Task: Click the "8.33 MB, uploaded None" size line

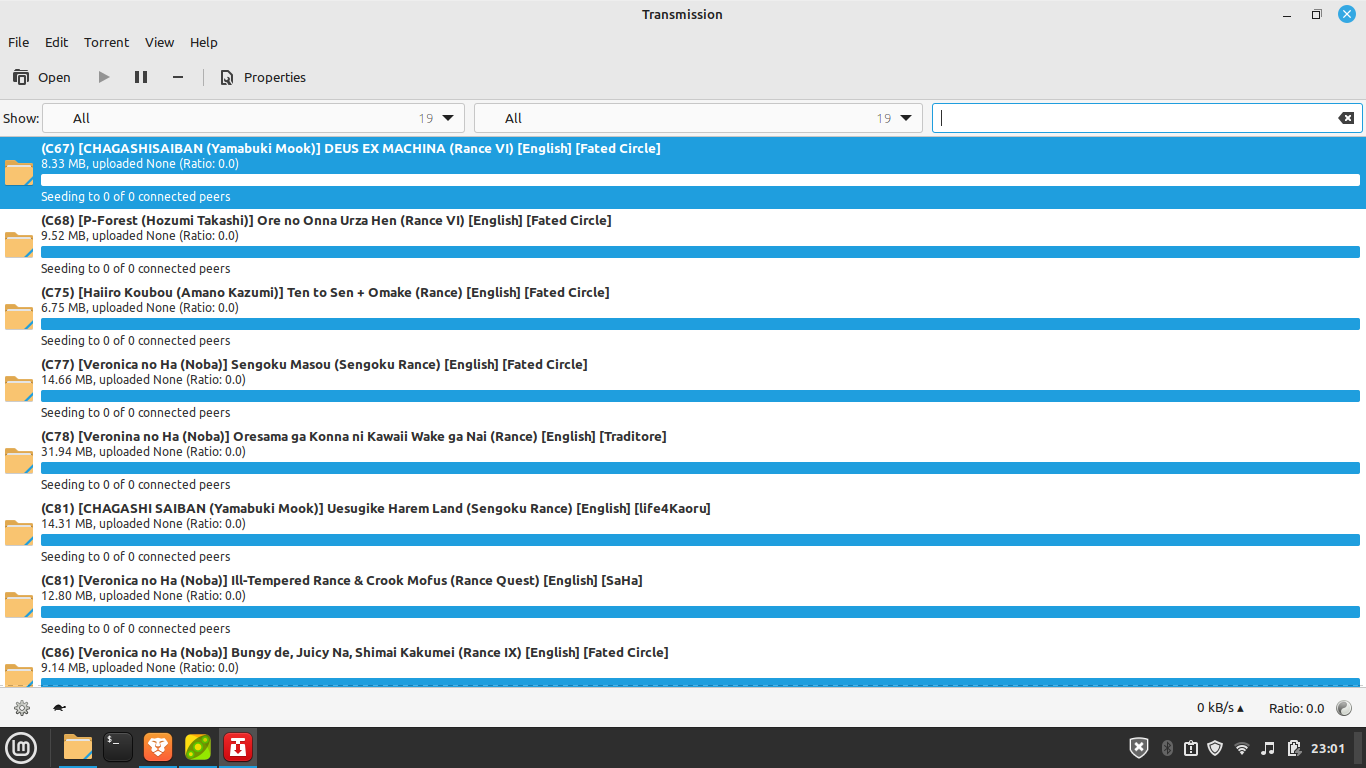Action: (140, 164)
